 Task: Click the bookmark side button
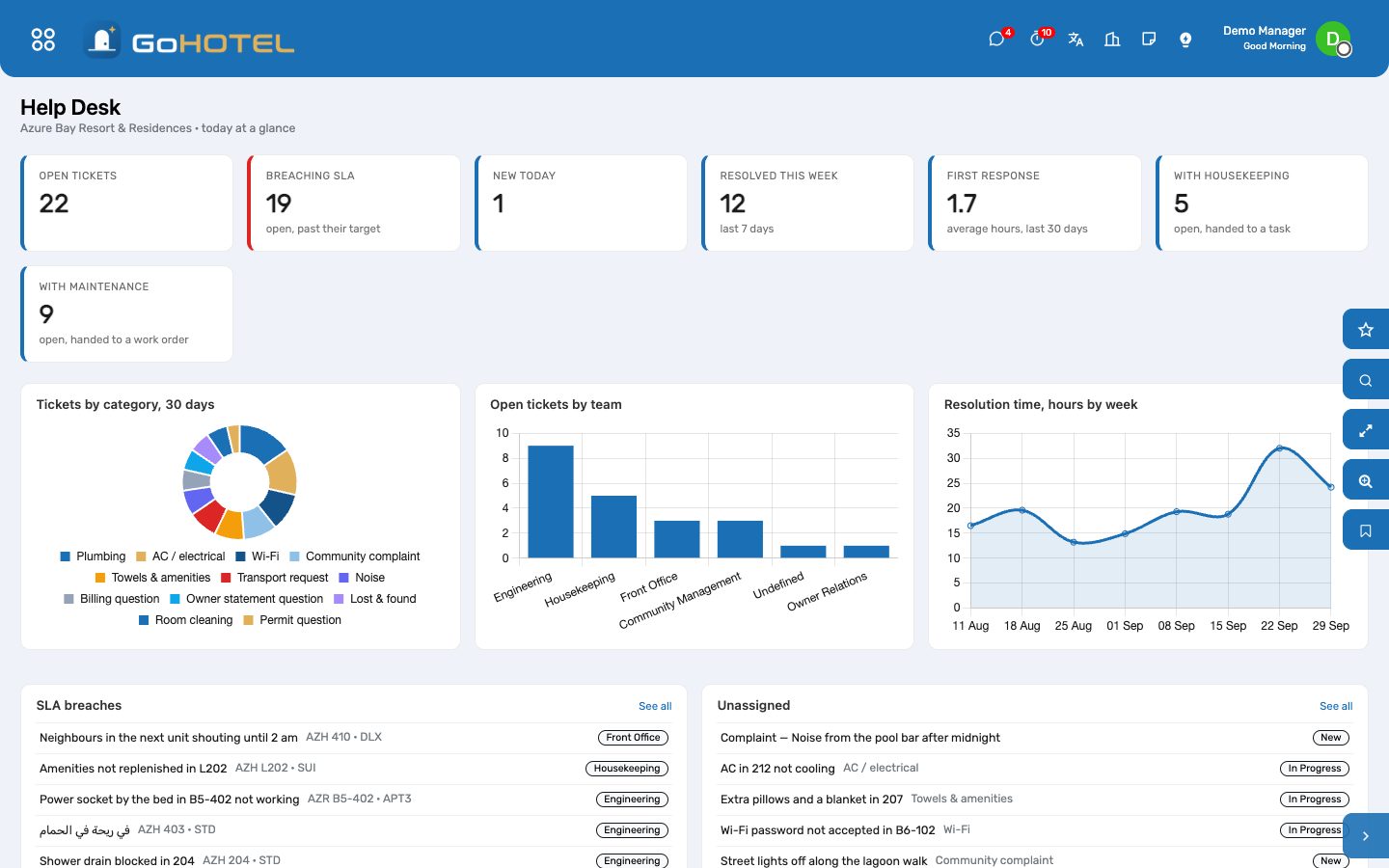(1366, 530)
